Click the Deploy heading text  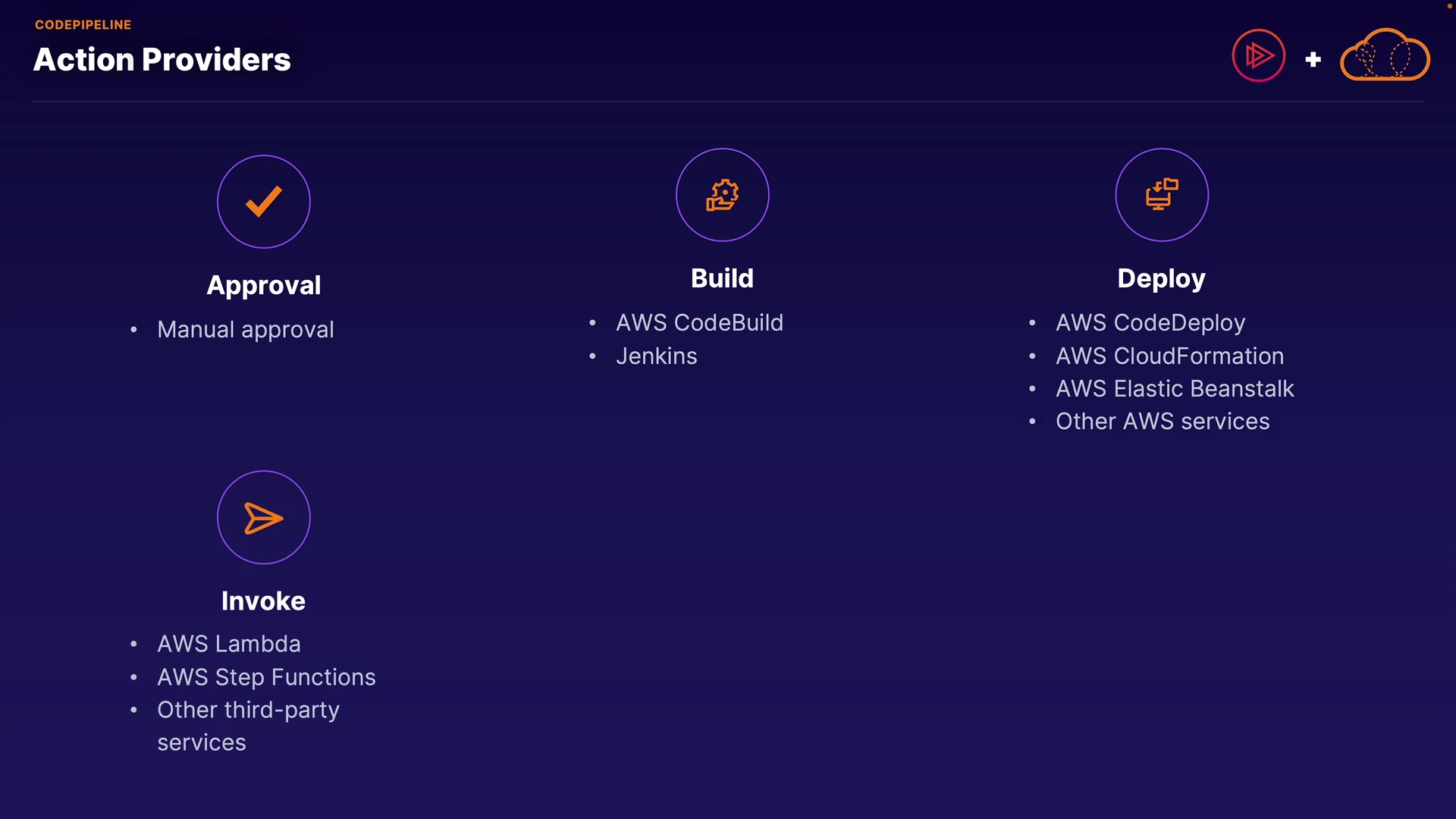coord(1161,278)
